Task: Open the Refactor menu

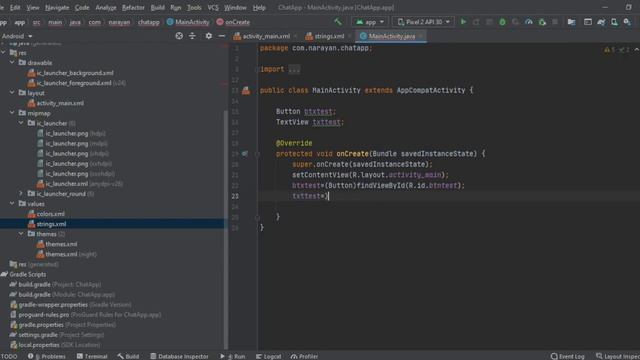Action: tap(133, 7)
